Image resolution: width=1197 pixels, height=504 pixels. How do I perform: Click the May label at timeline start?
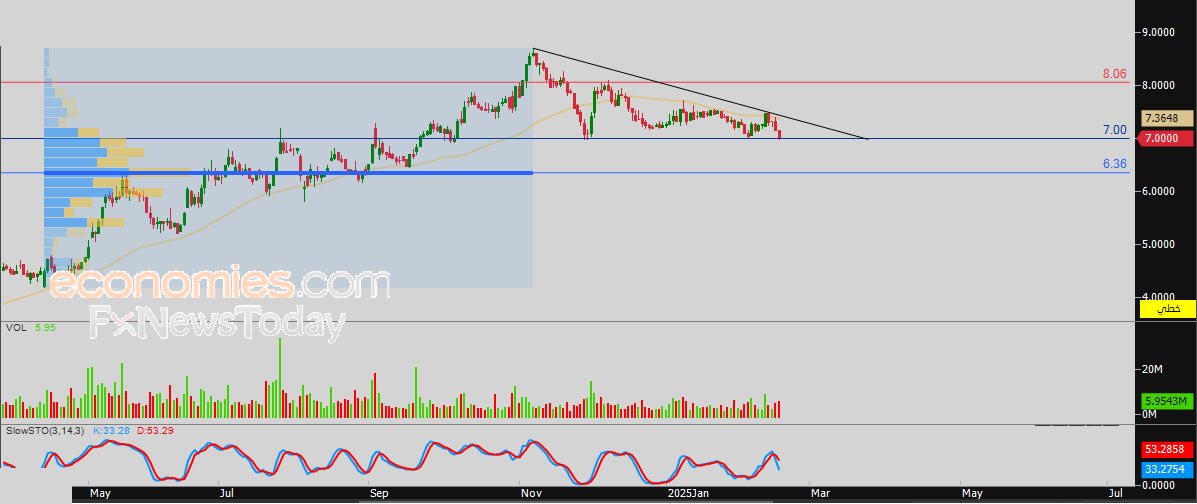100,494
